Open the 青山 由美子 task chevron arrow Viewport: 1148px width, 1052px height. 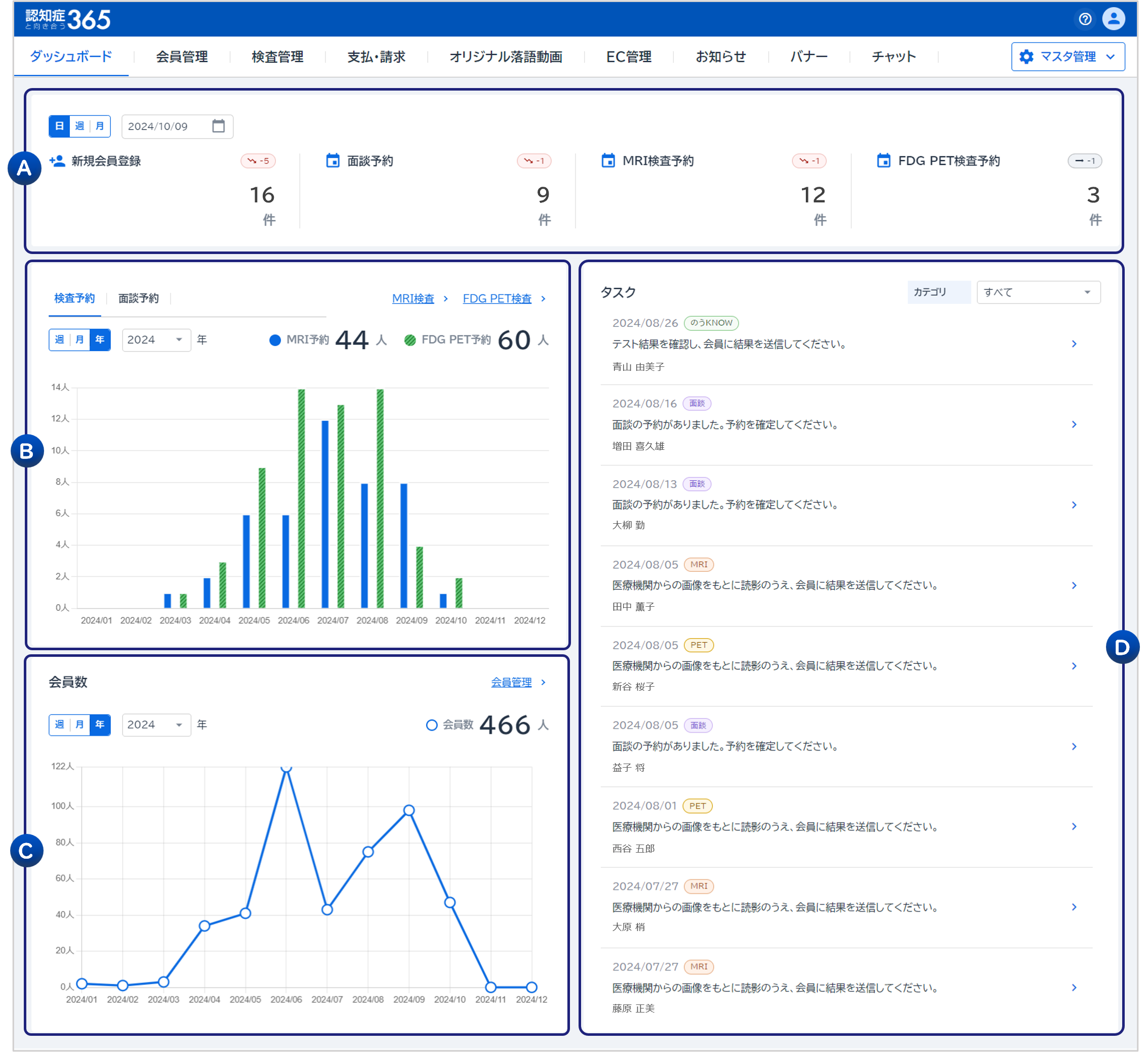(1074, 344)
